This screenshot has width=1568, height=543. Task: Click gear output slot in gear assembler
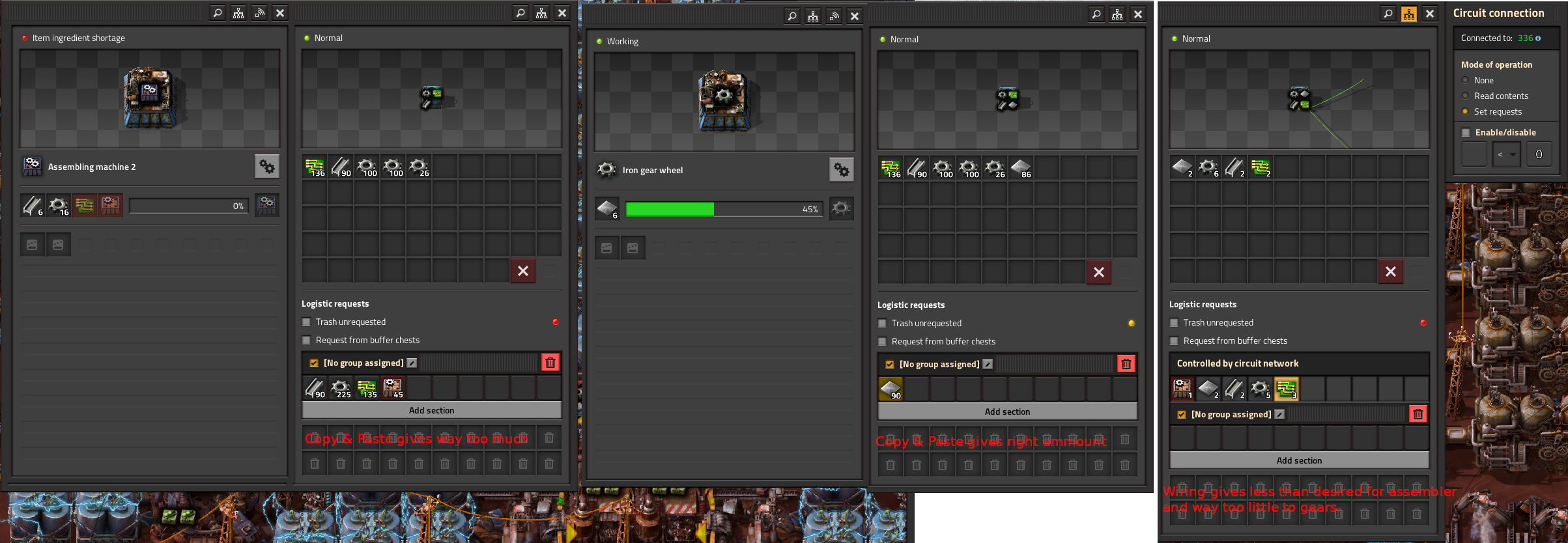842,208
